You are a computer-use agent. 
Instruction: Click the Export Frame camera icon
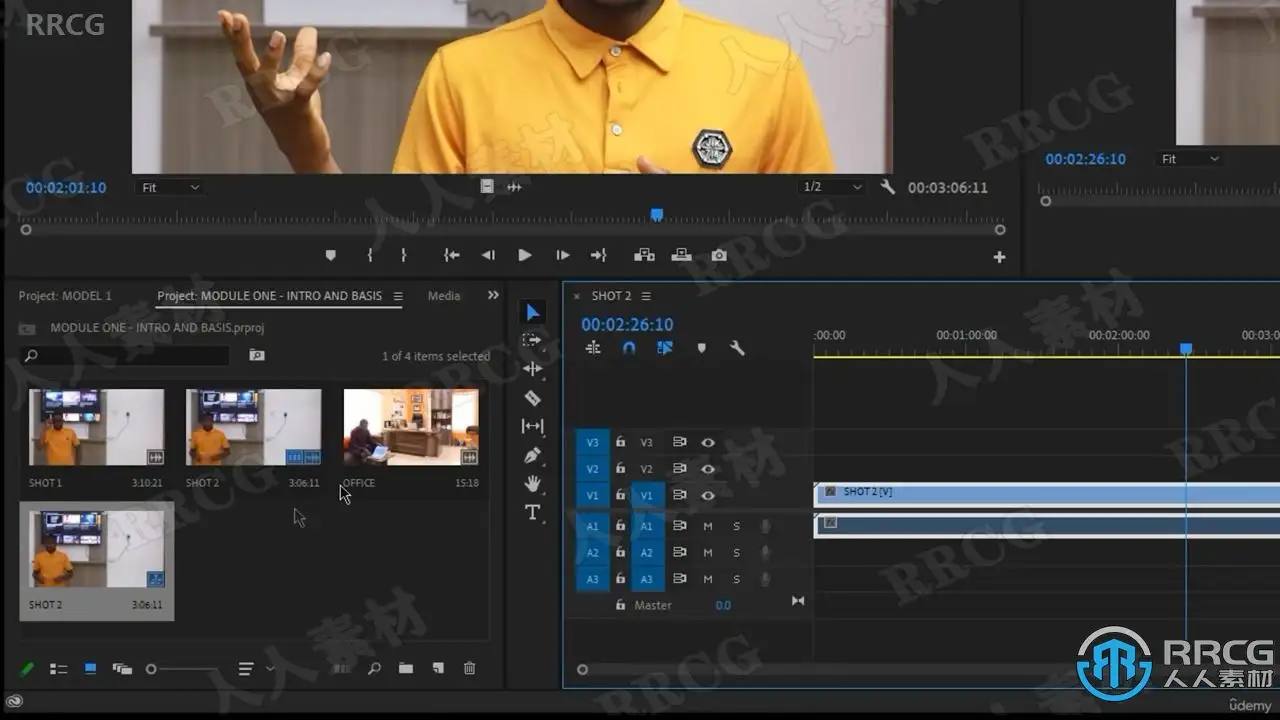click(x=719, y=256)
